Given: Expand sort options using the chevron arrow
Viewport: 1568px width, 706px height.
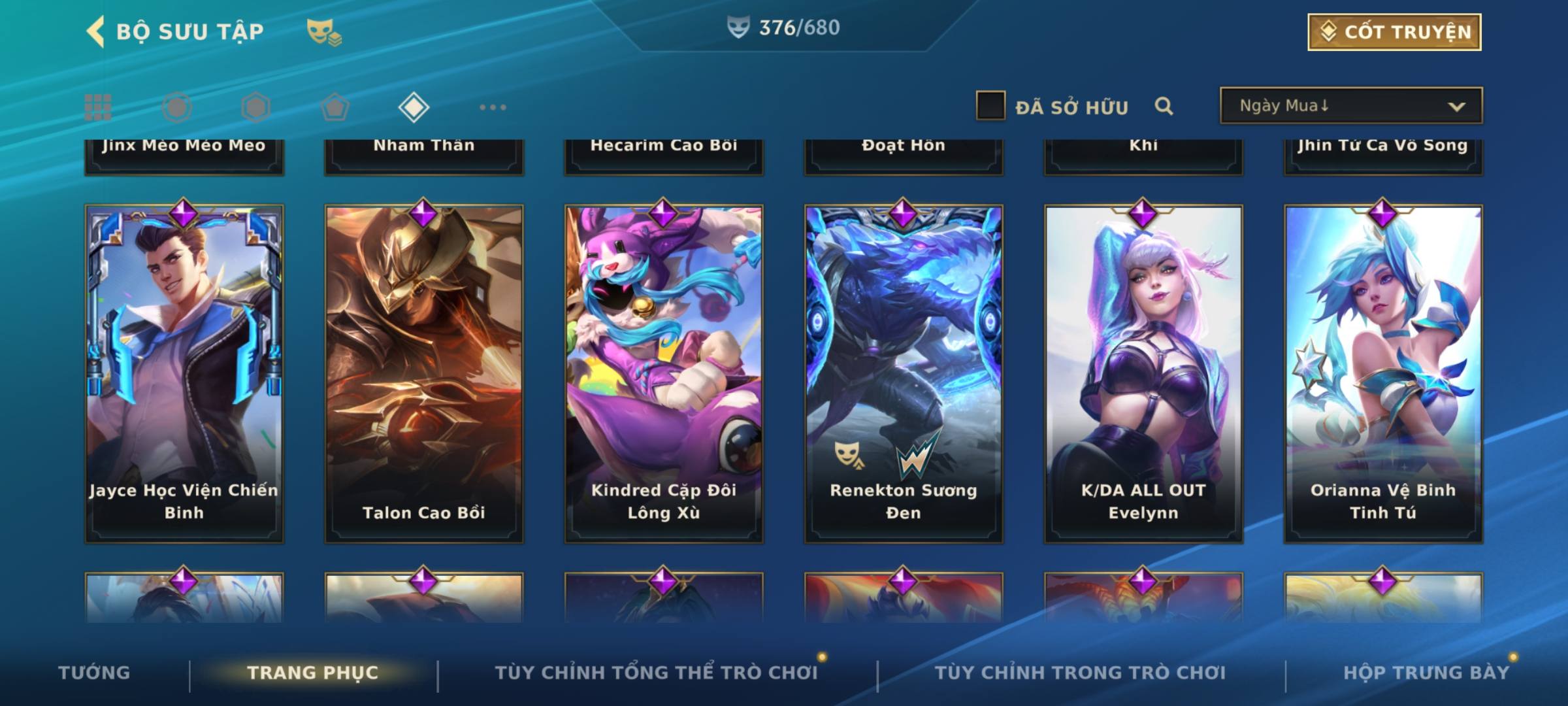Looking at the screenshot, I should pyautogui.click(x=1456, y=107).
